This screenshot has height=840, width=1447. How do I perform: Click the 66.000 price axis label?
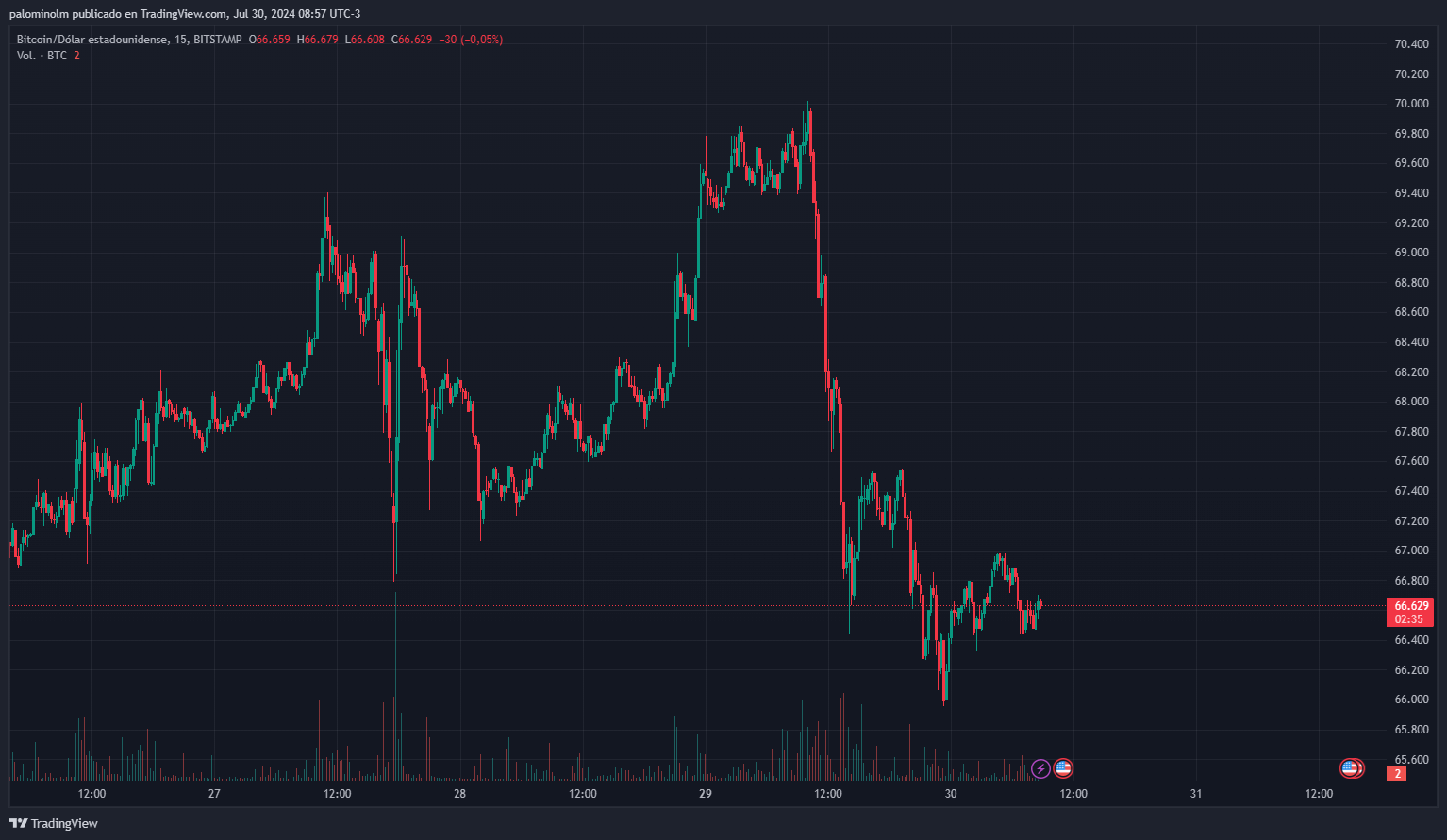[x=1411, y=700]
